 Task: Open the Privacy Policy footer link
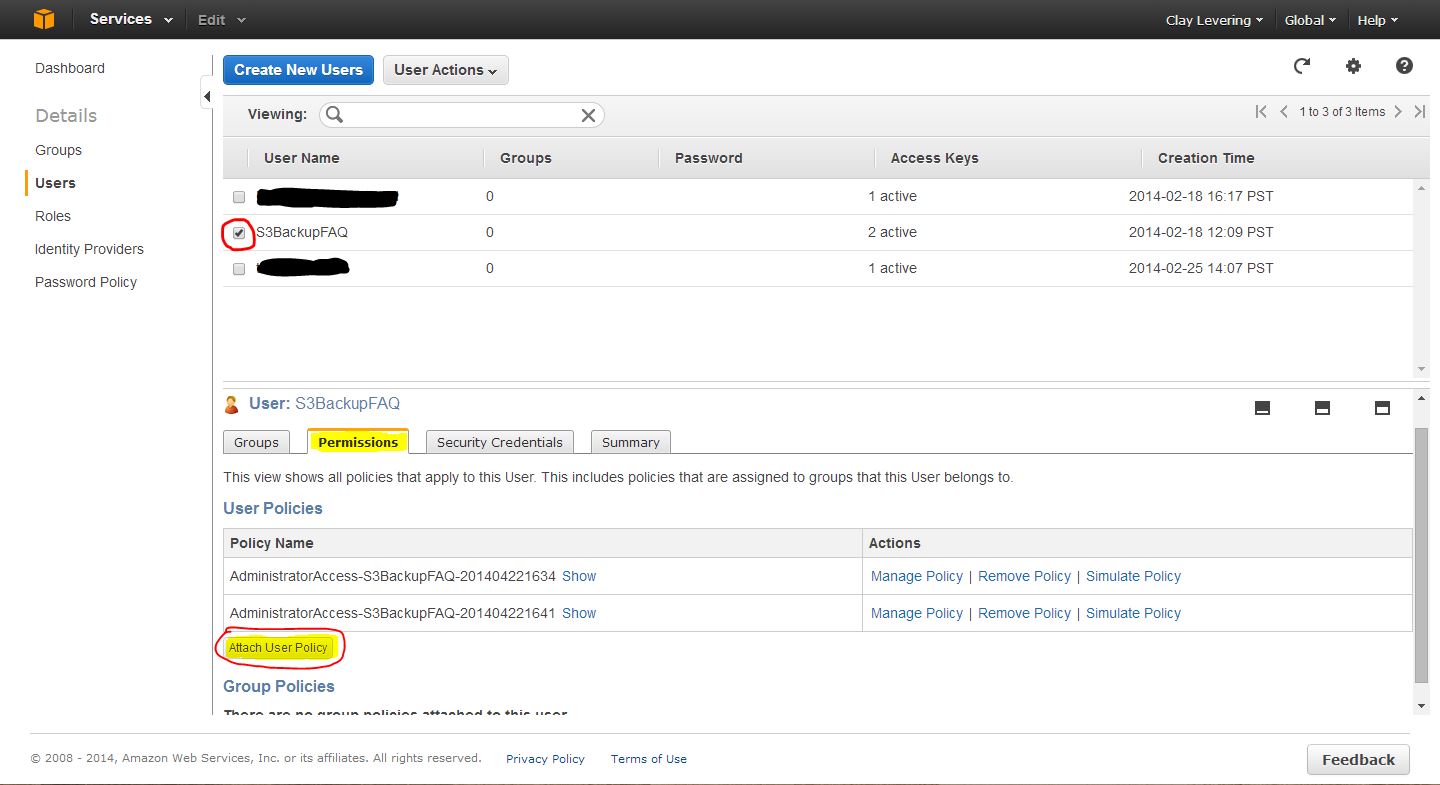(x=545, y=759)
